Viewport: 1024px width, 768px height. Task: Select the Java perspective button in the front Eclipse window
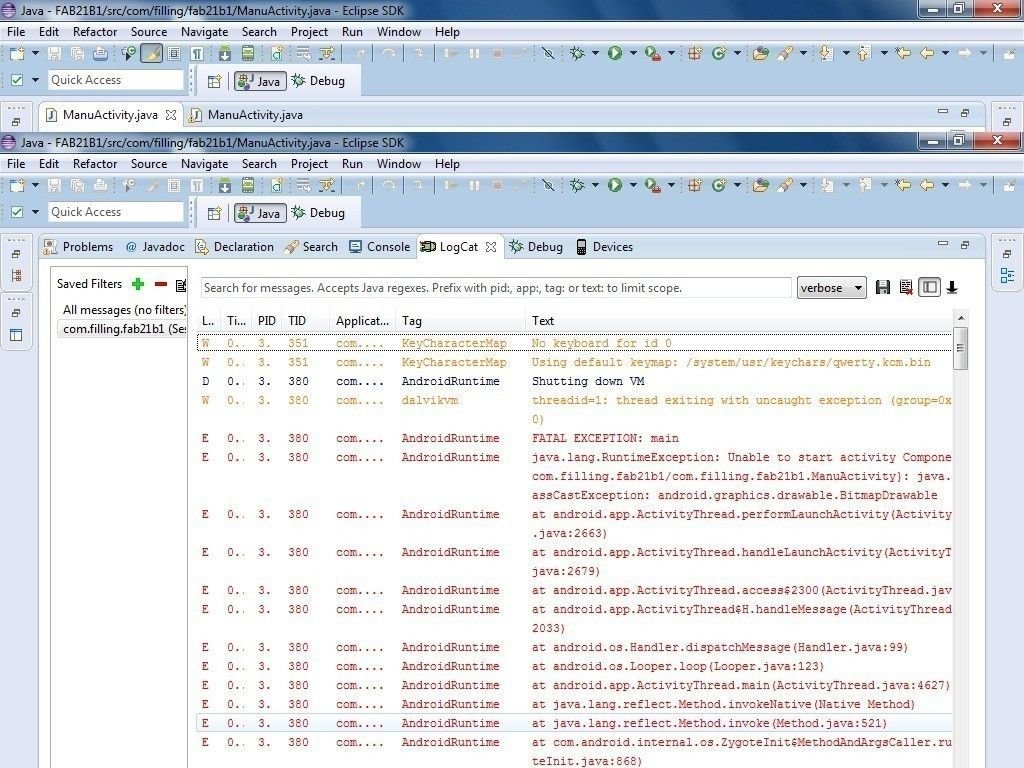pos(261,213)
